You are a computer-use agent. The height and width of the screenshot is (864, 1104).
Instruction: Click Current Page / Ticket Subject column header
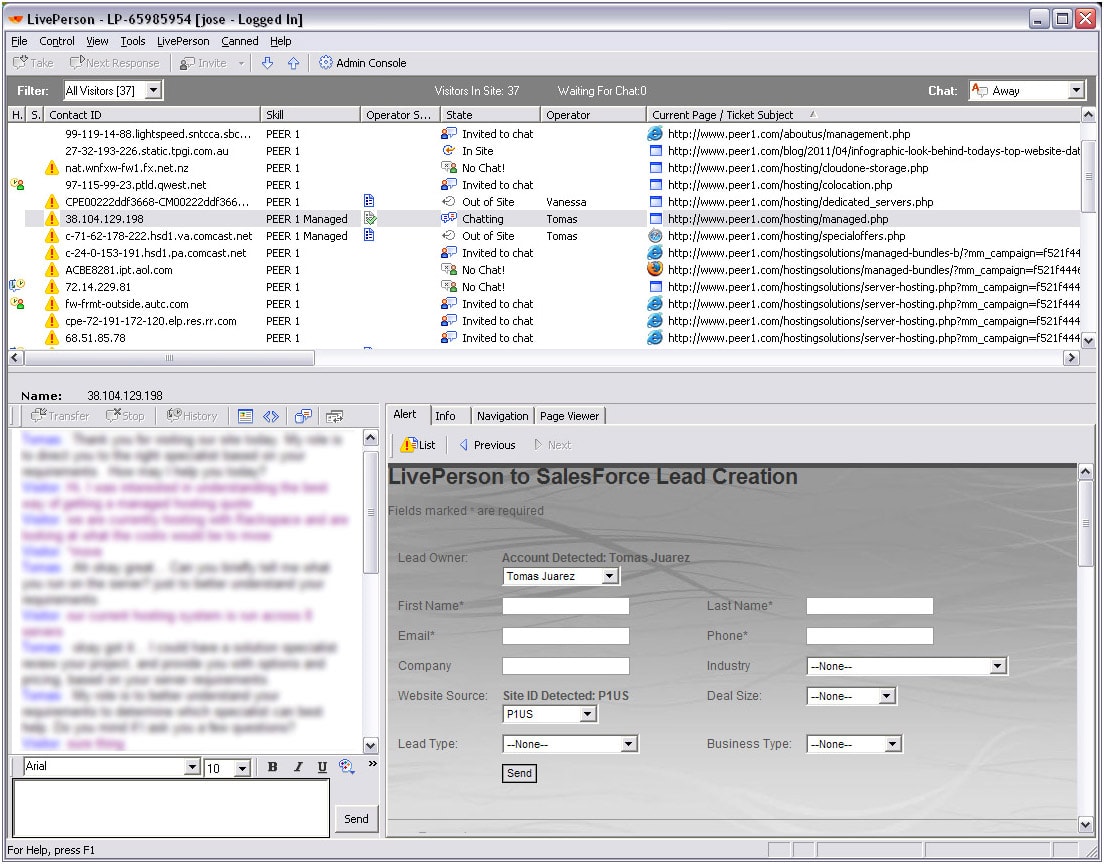coord(862,115)
